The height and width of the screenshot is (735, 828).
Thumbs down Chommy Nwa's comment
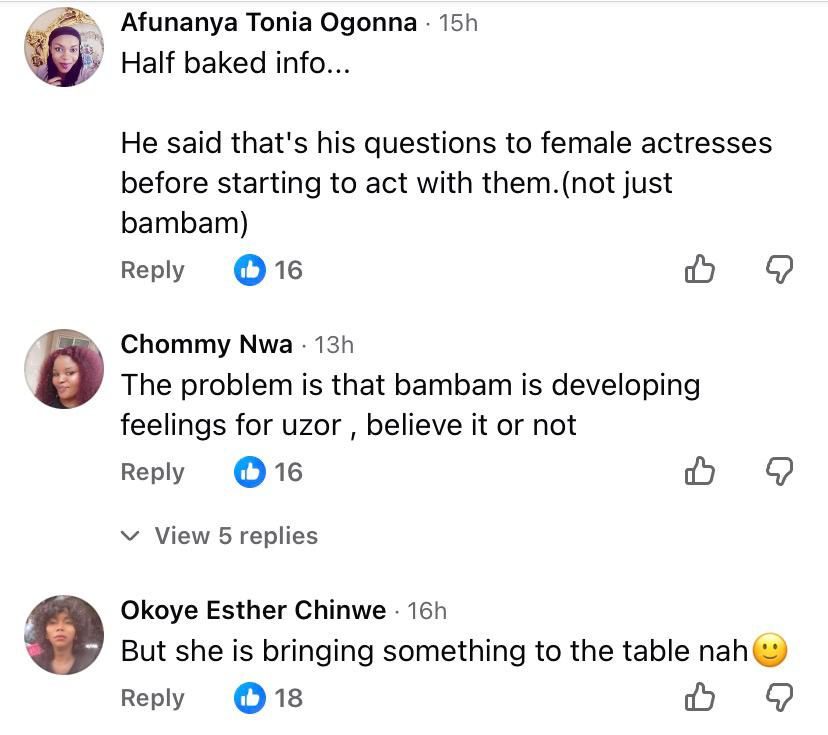[x=778, y=471]
